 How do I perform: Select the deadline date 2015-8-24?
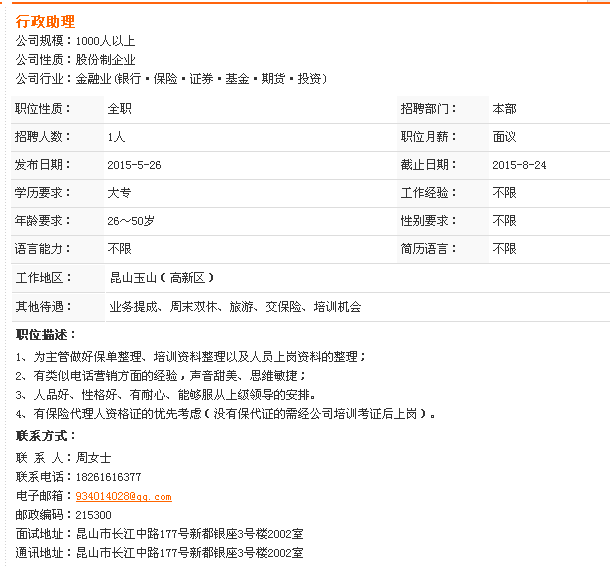click(519, 164)
